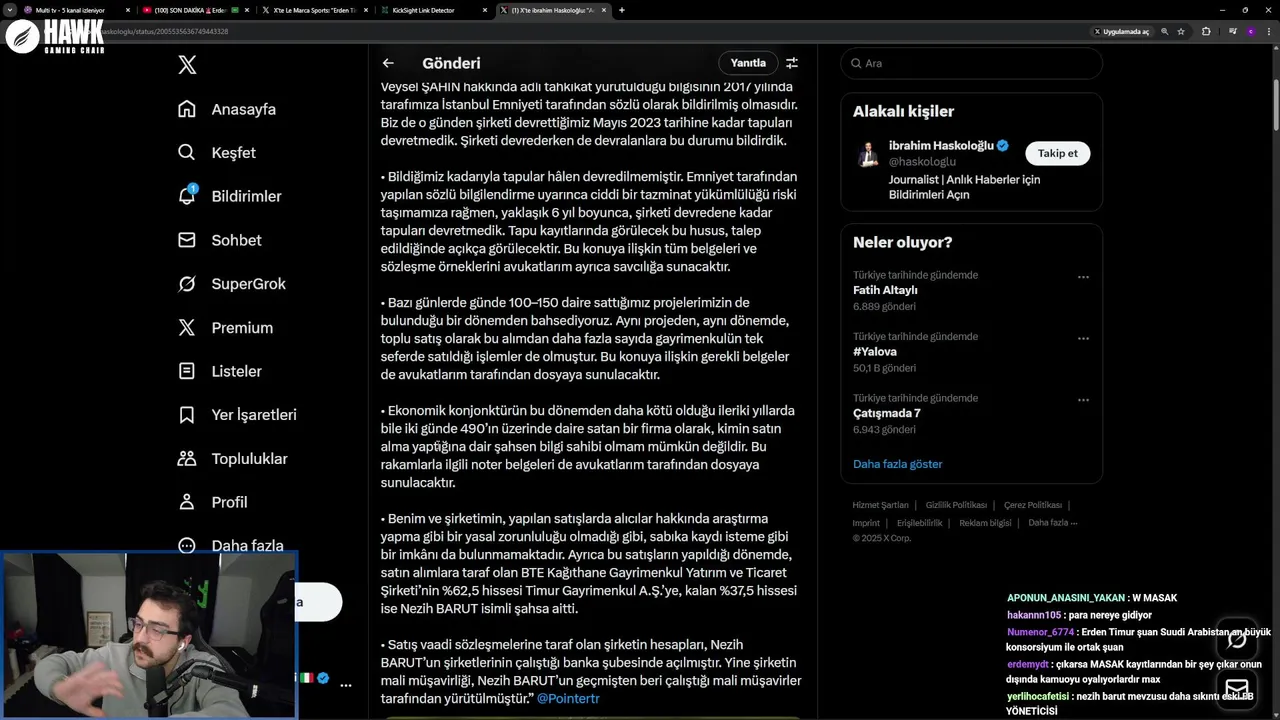Open browser zoom magnifier icon

pyautogui.click(x=1164, y=31)
